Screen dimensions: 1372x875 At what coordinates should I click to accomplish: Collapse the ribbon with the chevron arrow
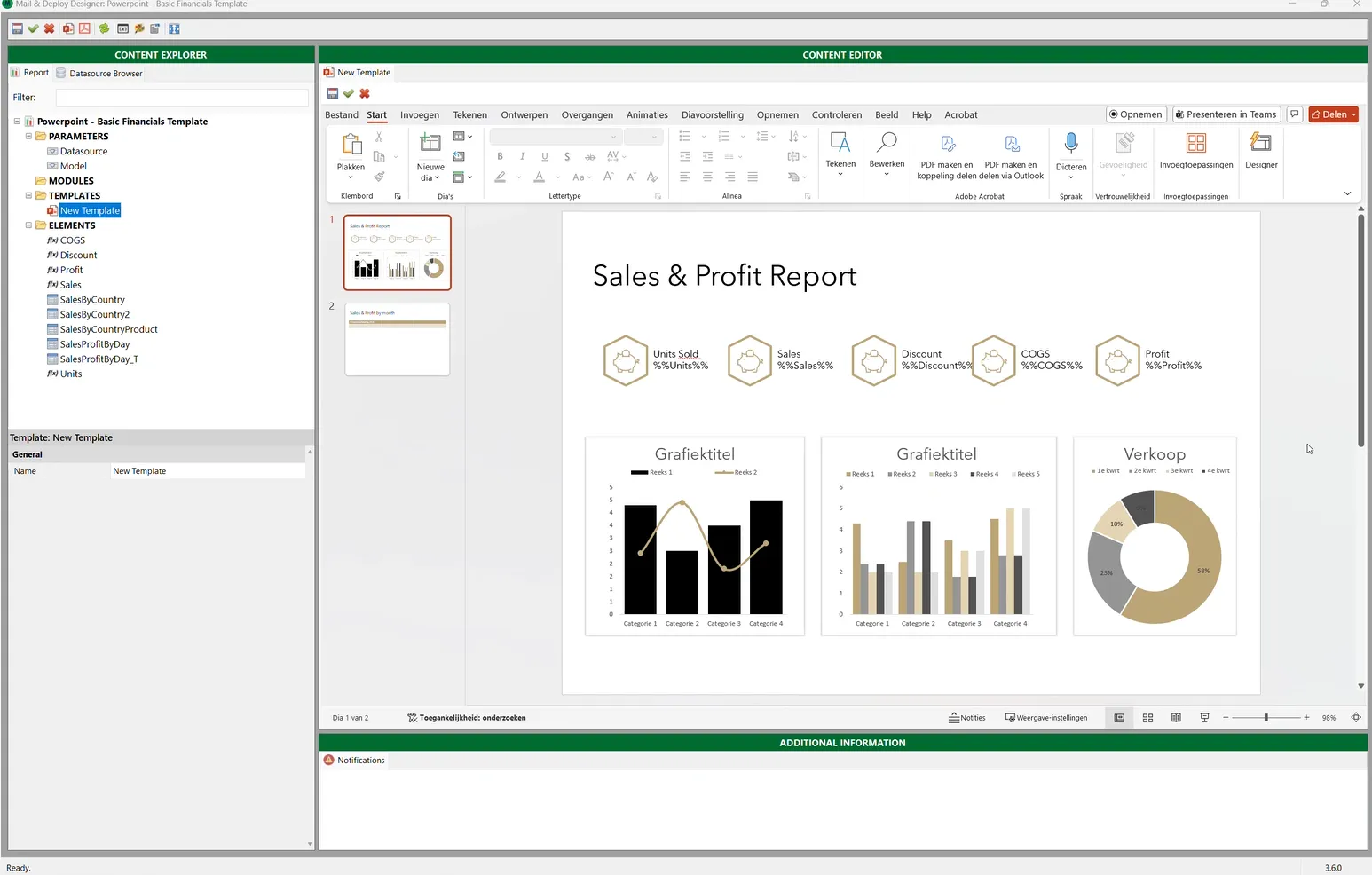1347,193
